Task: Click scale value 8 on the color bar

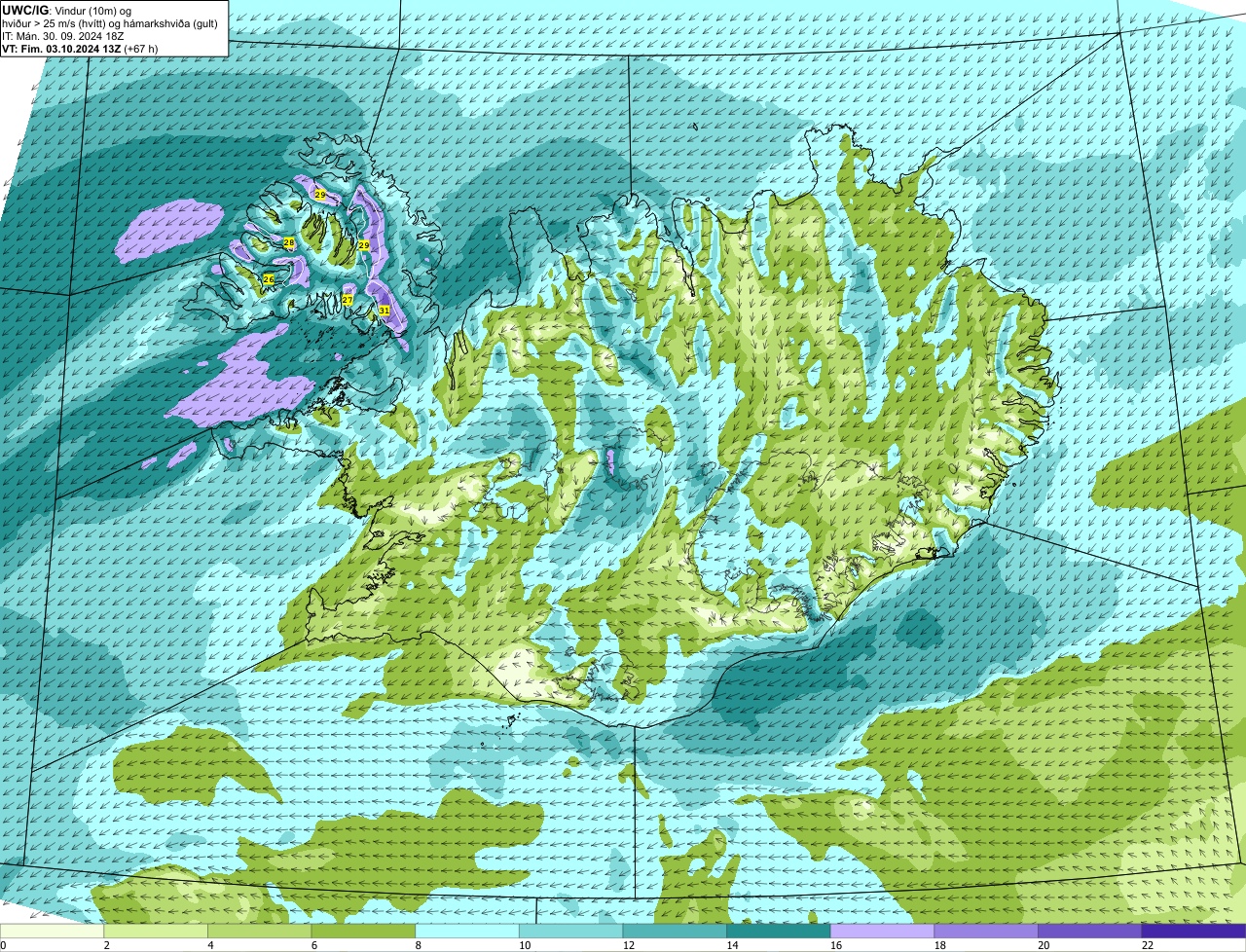Action: 418,945
